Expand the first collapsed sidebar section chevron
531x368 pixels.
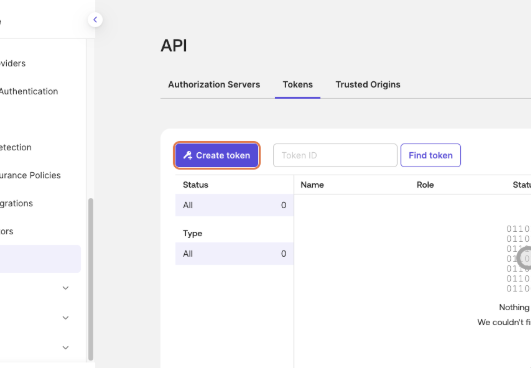pyautogui.click(x=66, y=288)
